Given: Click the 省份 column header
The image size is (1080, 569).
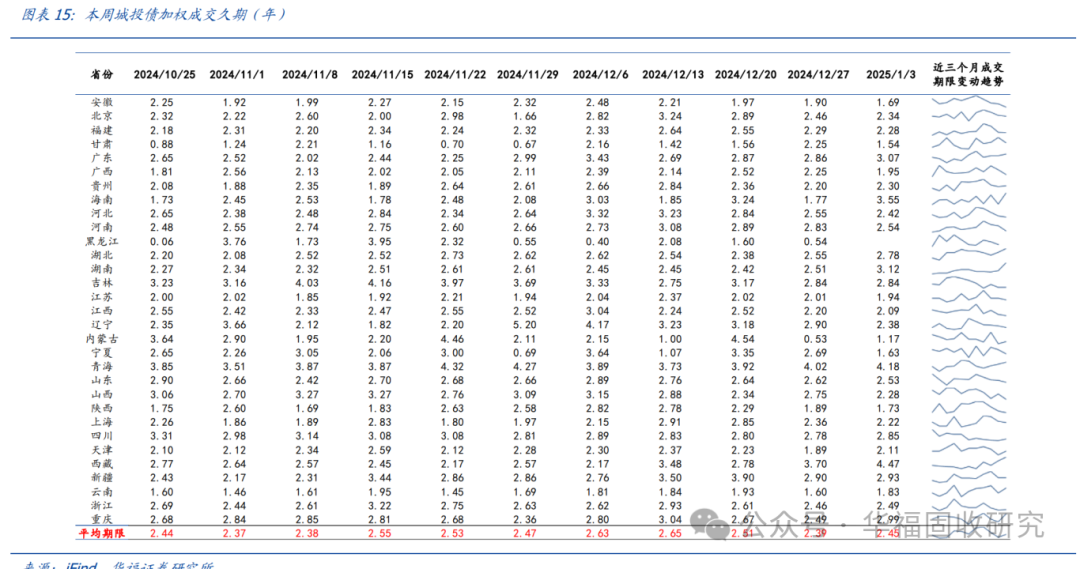Looking at the screenshot, I should click(101, 75).
